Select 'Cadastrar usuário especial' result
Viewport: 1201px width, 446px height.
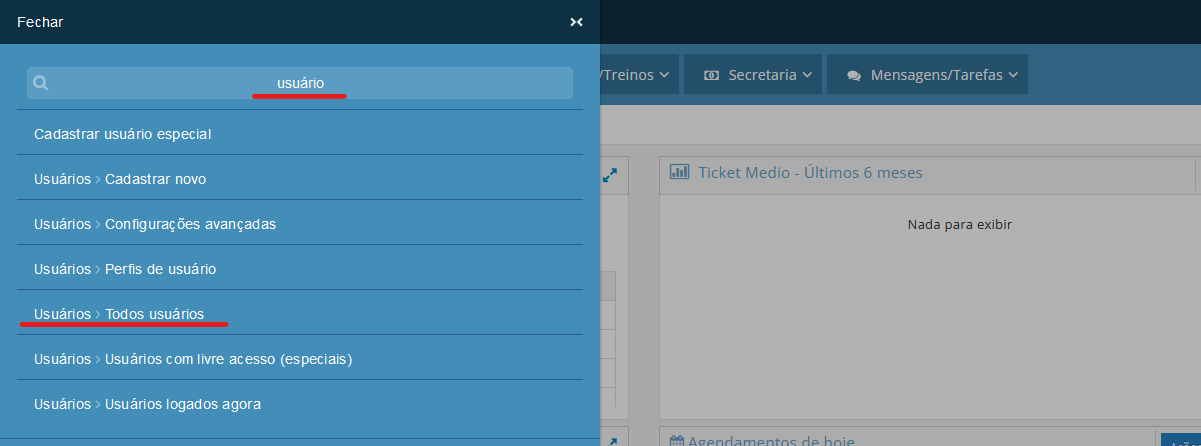123,134
